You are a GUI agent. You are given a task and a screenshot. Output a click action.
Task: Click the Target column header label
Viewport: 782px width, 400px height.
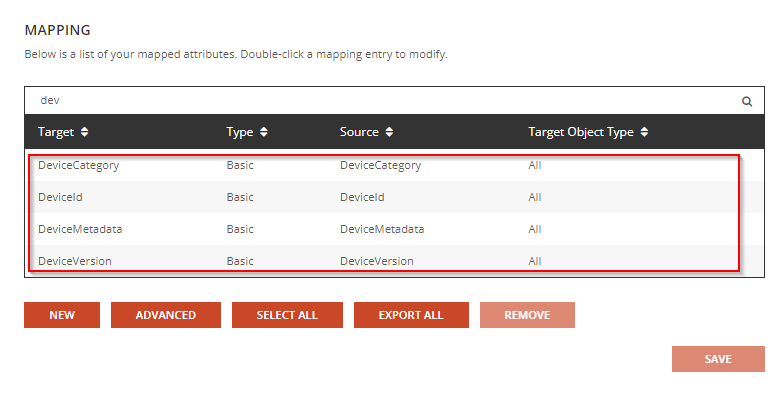[x=56, y=132]
